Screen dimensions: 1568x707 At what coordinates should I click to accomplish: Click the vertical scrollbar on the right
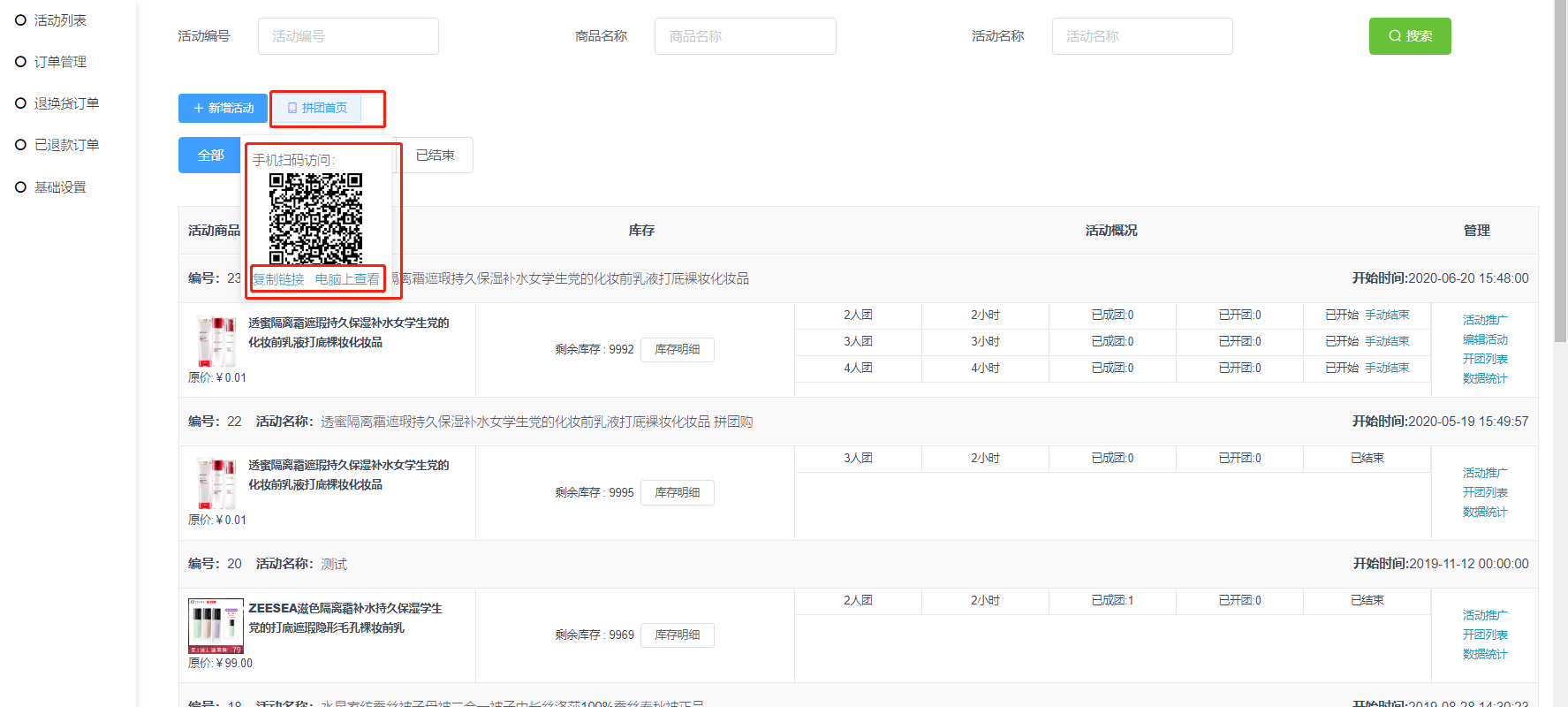tap(1560, 172)
